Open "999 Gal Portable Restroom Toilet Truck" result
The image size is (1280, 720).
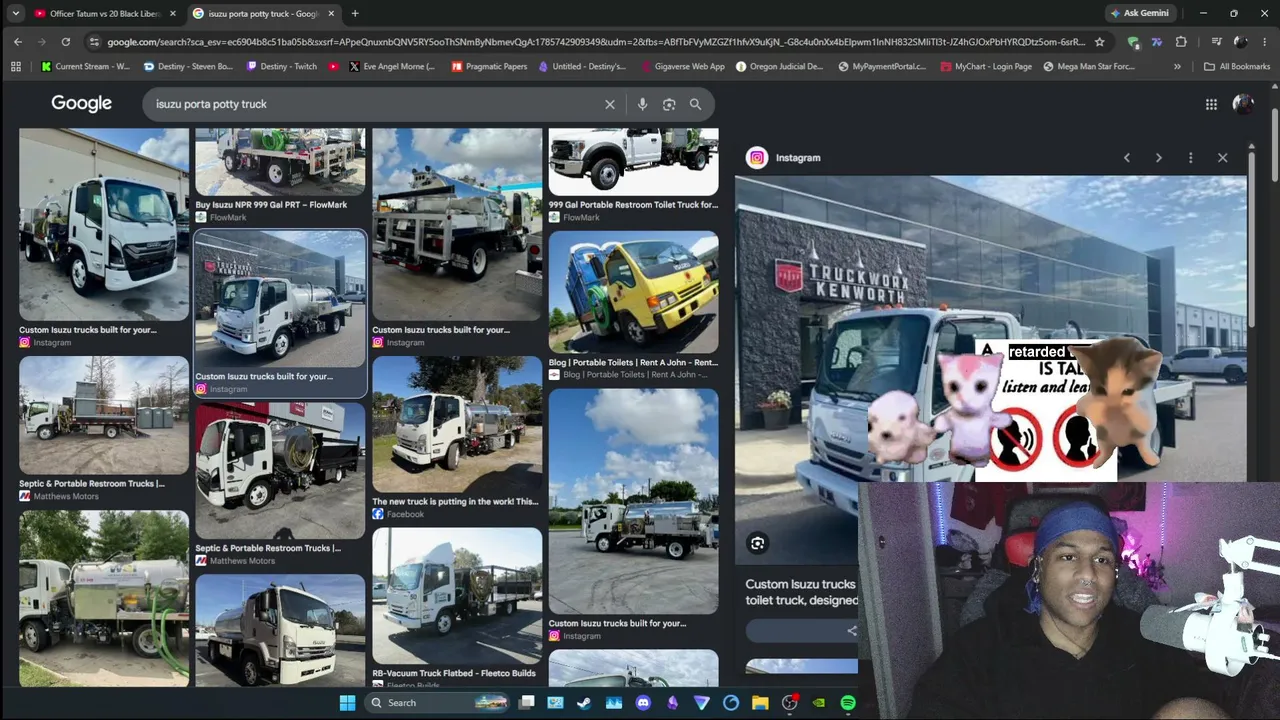point(633,205)
